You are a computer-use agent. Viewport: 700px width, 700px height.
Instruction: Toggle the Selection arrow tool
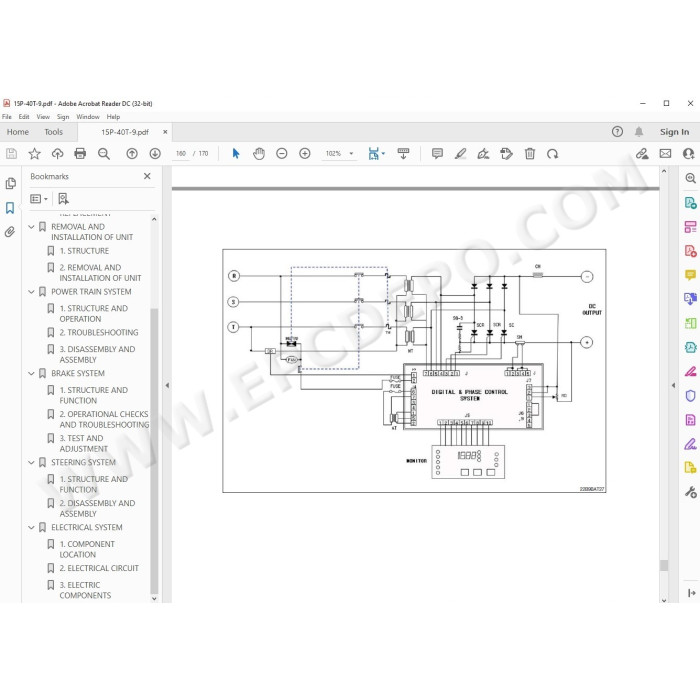(236, 154)
